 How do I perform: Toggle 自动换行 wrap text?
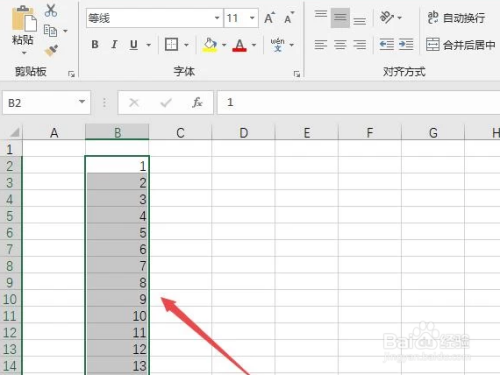point(456,18)
